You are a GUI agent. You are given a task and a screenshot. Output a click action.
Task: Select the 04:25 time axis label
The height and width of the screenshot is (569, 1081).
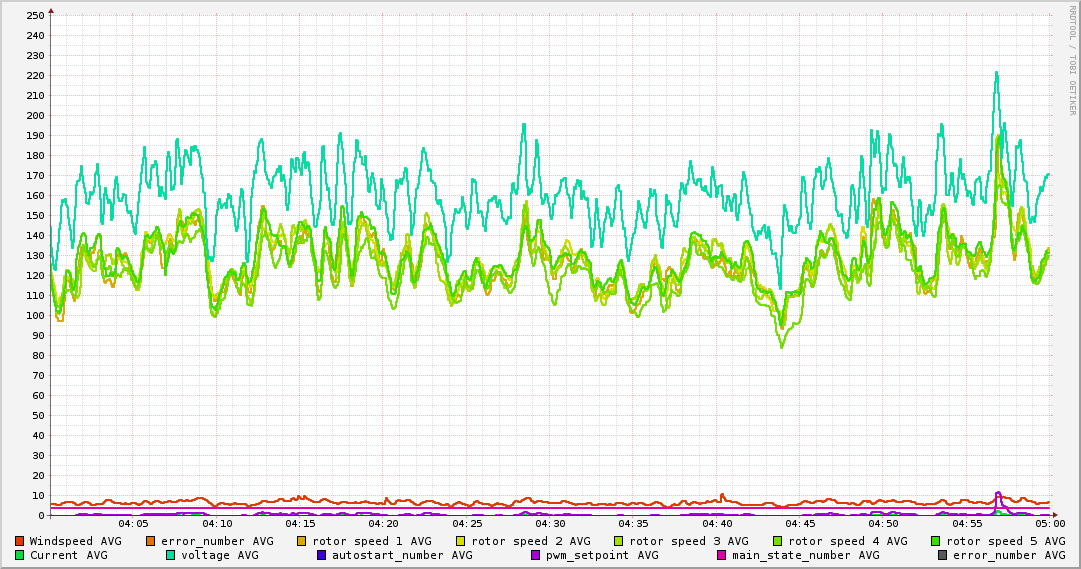[467, 524]
